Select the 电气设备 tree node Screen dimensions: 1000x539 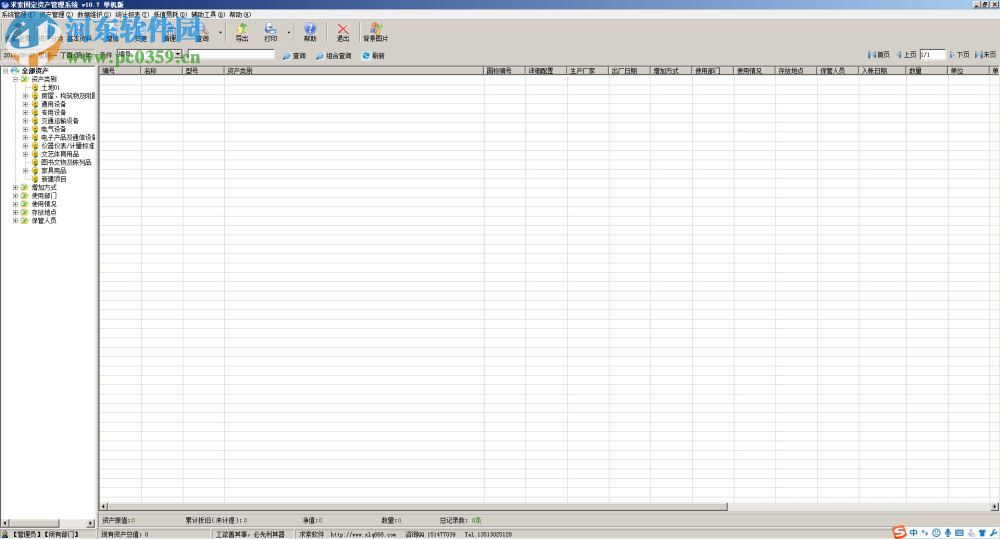coord(54,129)
